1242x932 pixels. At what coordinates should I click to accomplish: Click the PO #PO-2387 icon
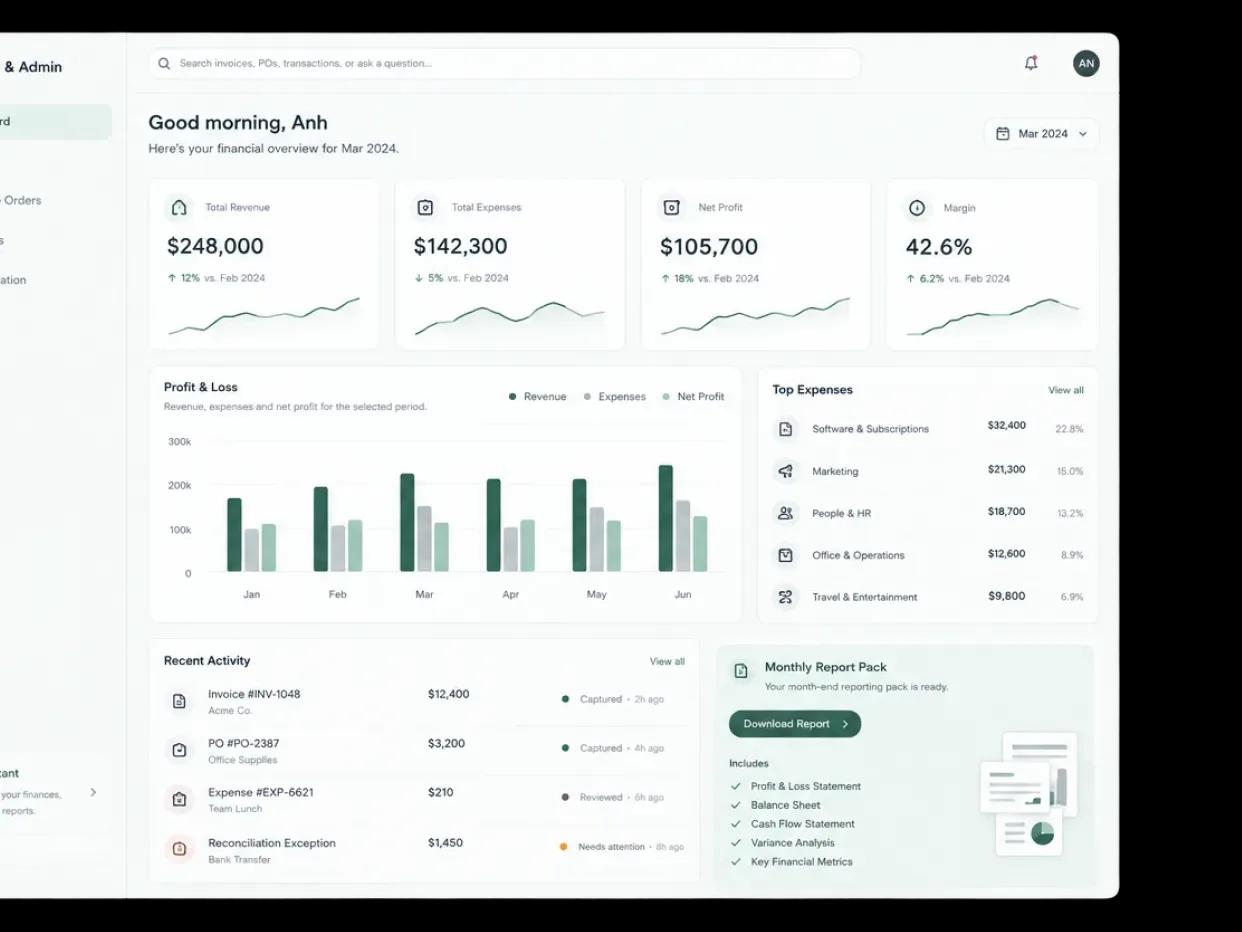pyautogui.click(x=179, y=750)
